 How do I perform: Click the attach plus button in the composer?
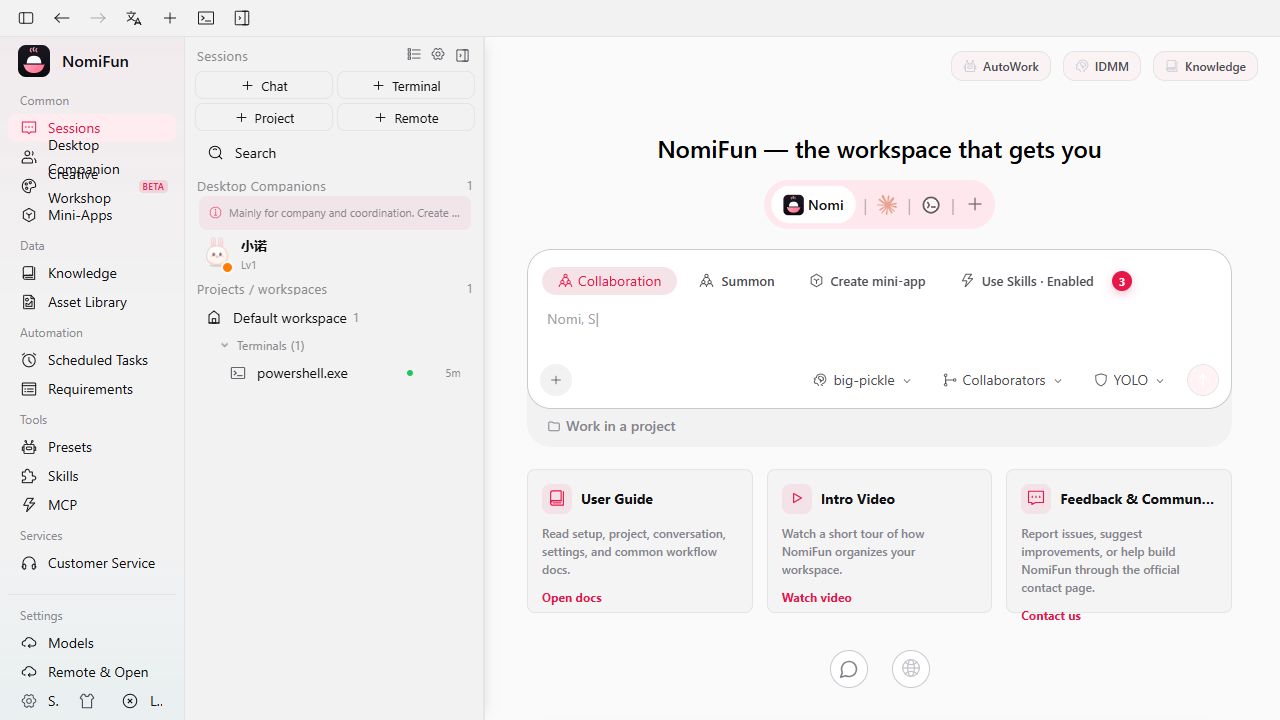click(x=556, y=380)
